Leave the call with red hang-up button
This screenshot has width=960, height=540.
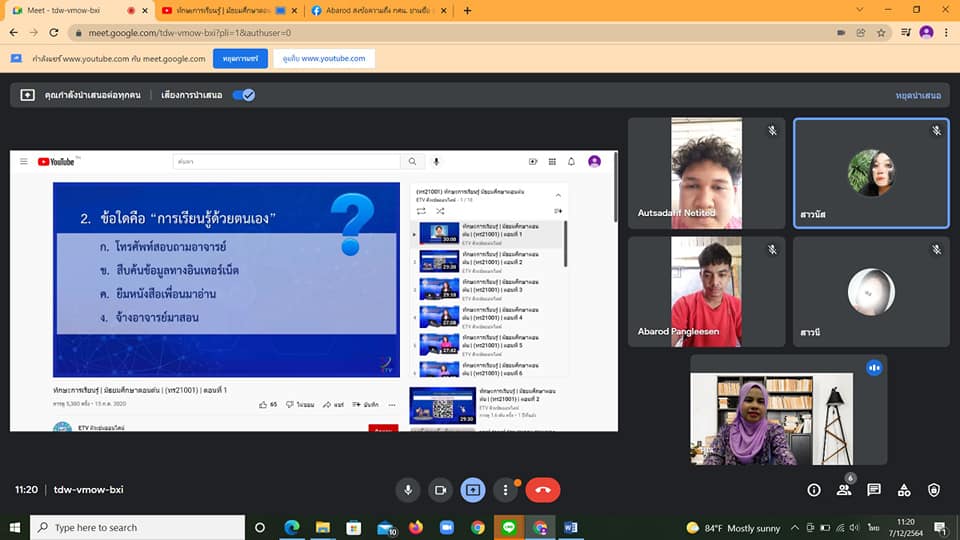coord(543,490)
